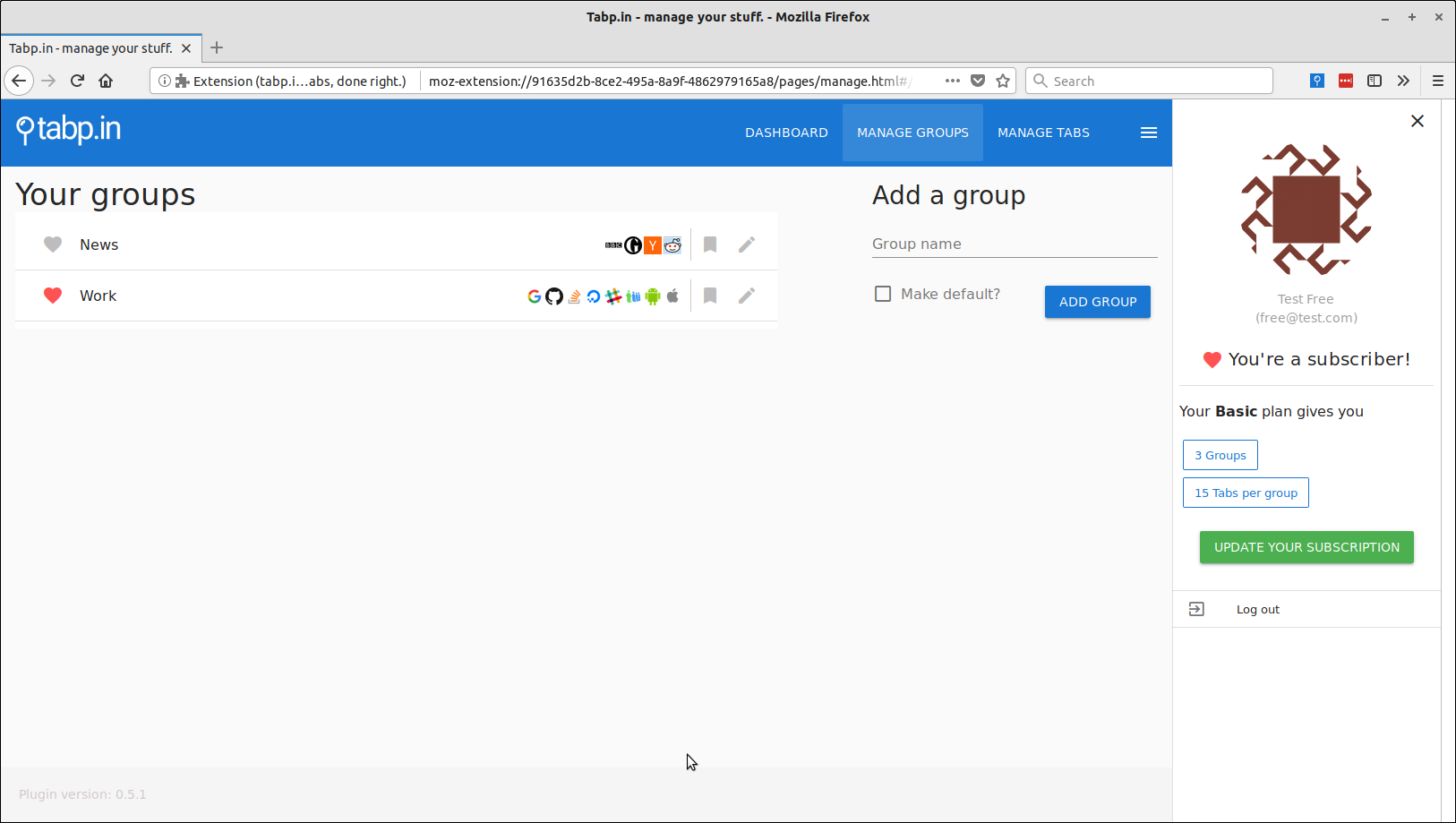Click the 15 Tabs per group chip
This screenshot has height=823, width=1456.
1246,493
